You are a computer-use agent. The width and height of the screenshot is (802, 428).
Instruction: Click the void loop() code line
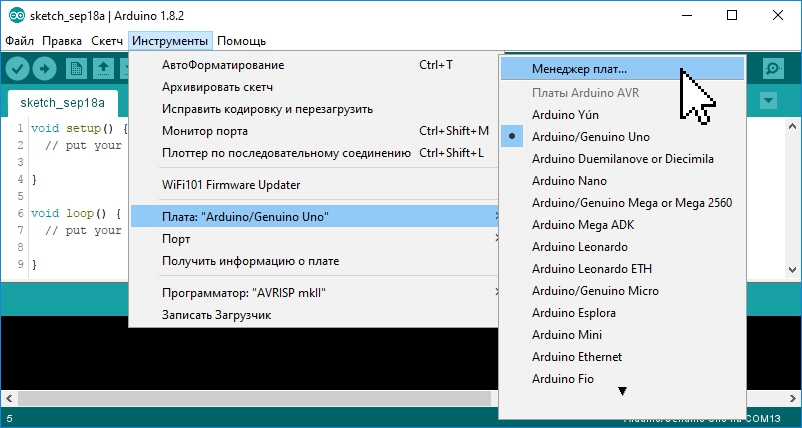[76, 213]
